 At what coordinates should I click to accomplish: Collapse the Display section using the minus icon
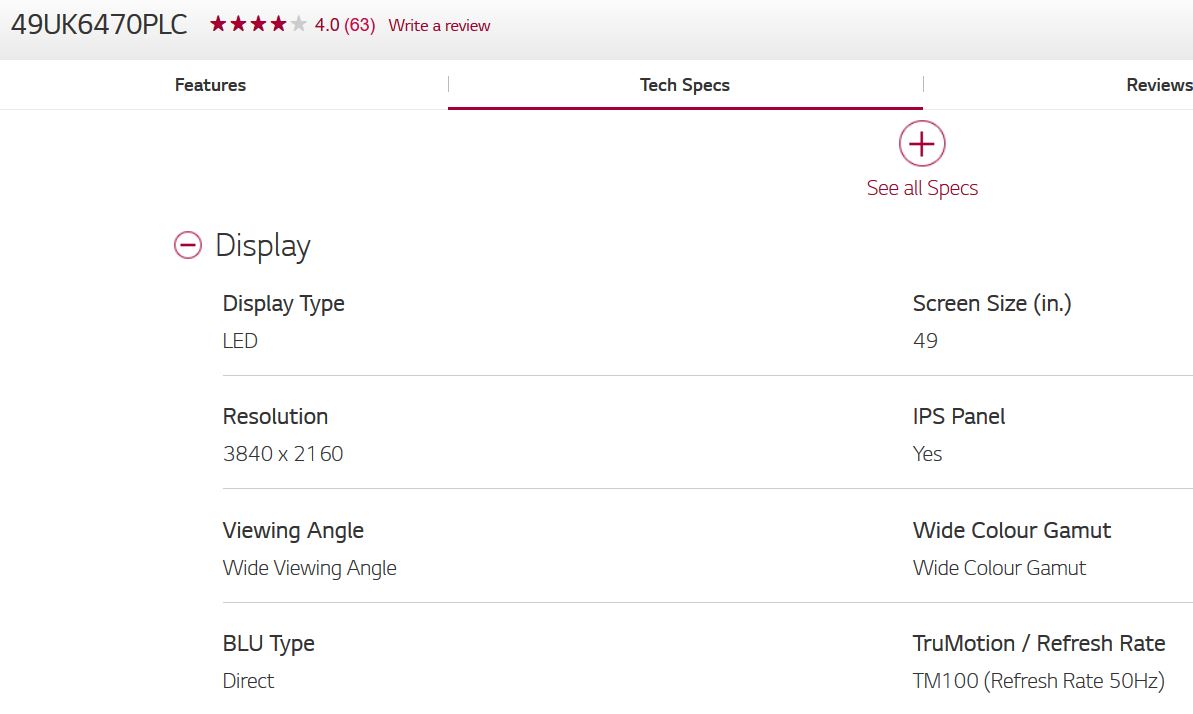point(188,246)
